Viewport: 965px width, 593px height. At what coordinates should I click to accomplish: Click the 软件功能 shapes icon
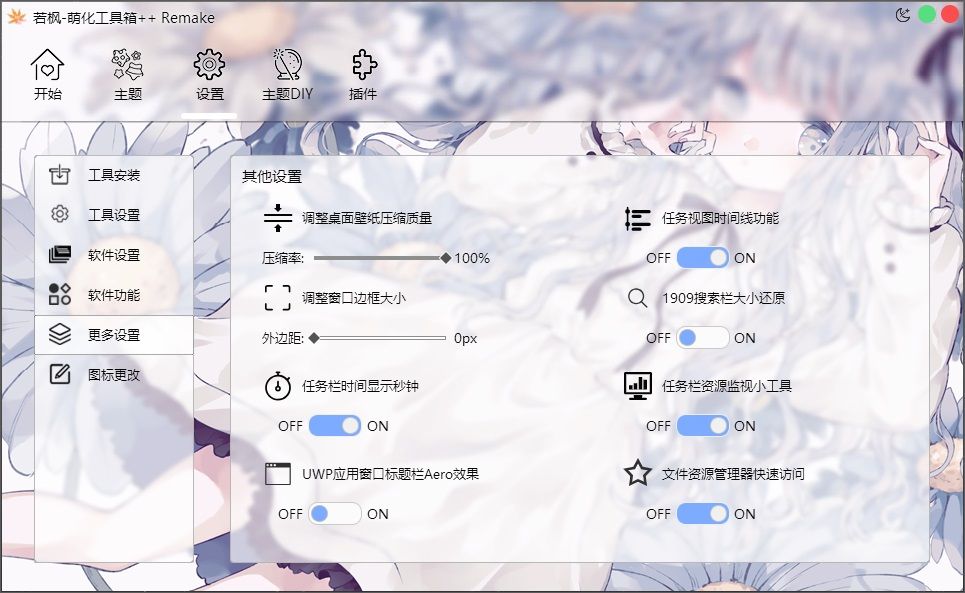pyautogui.click(x=60, y=294)
